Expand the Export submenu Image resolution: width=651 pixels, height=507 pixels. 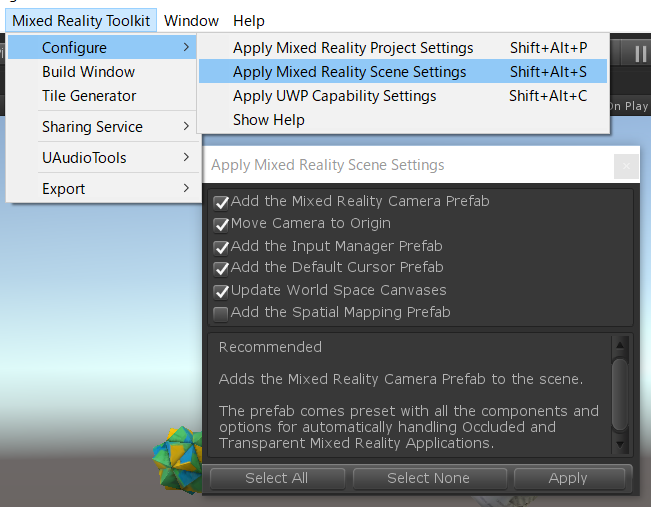[x=116, y=189]
